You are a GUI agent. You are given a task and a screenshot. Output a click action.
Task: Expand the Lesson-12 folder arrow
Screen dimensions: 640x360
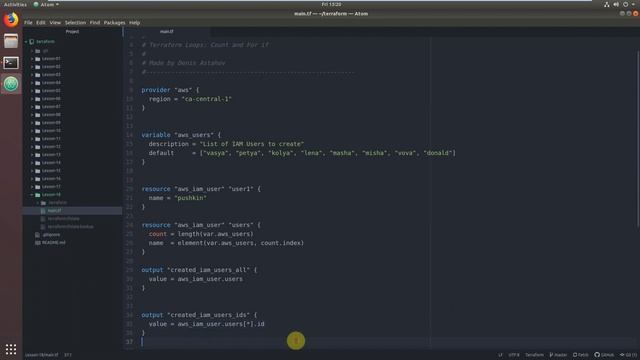(32, 147)
